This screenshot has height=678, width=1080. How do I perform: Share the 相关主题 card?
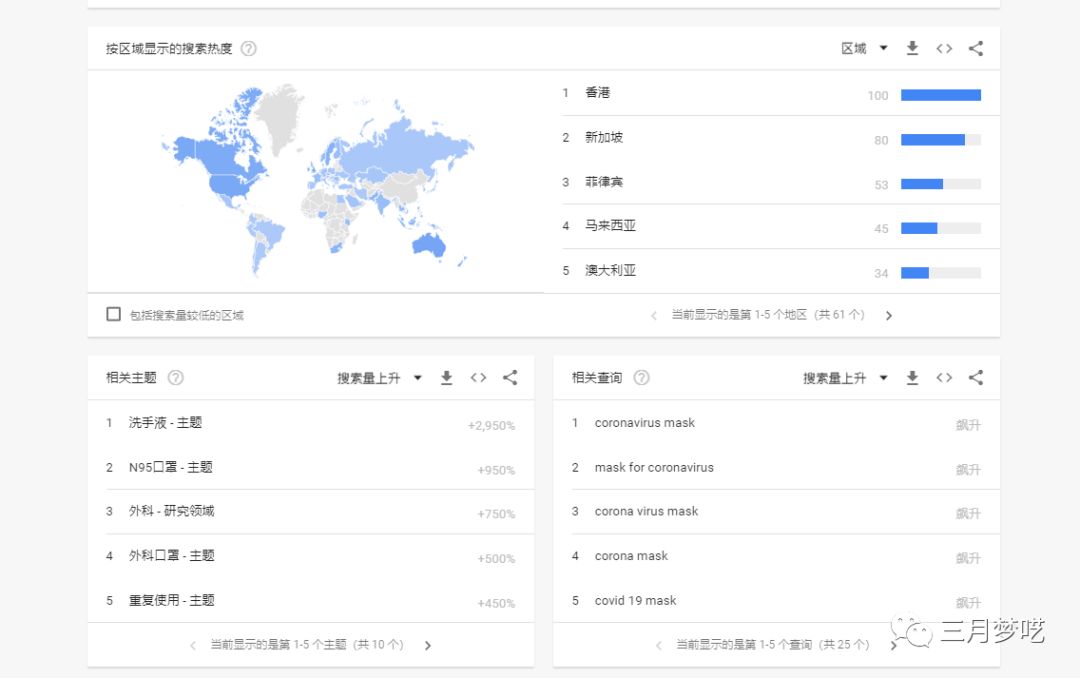(510, 378)
